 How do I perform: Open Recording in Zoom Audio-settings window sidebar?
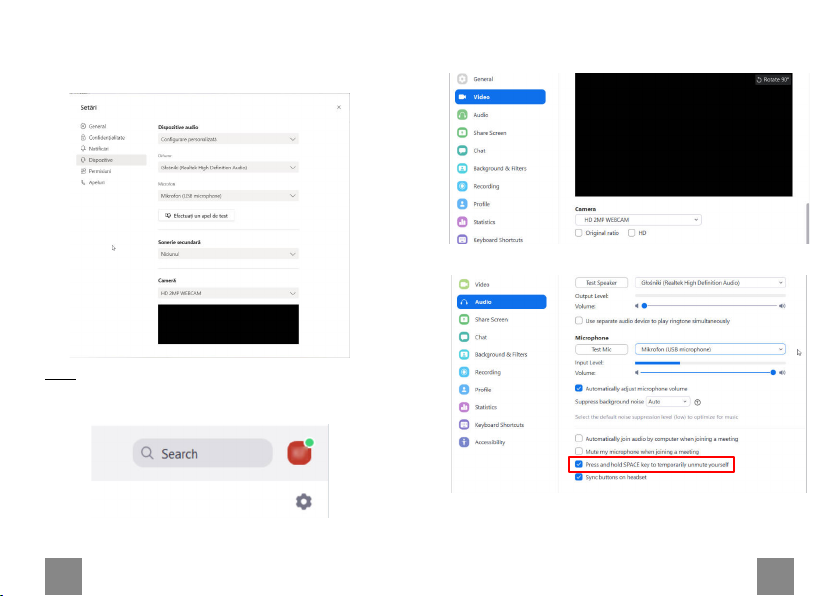pyautogui.click(x=480, y=372)
